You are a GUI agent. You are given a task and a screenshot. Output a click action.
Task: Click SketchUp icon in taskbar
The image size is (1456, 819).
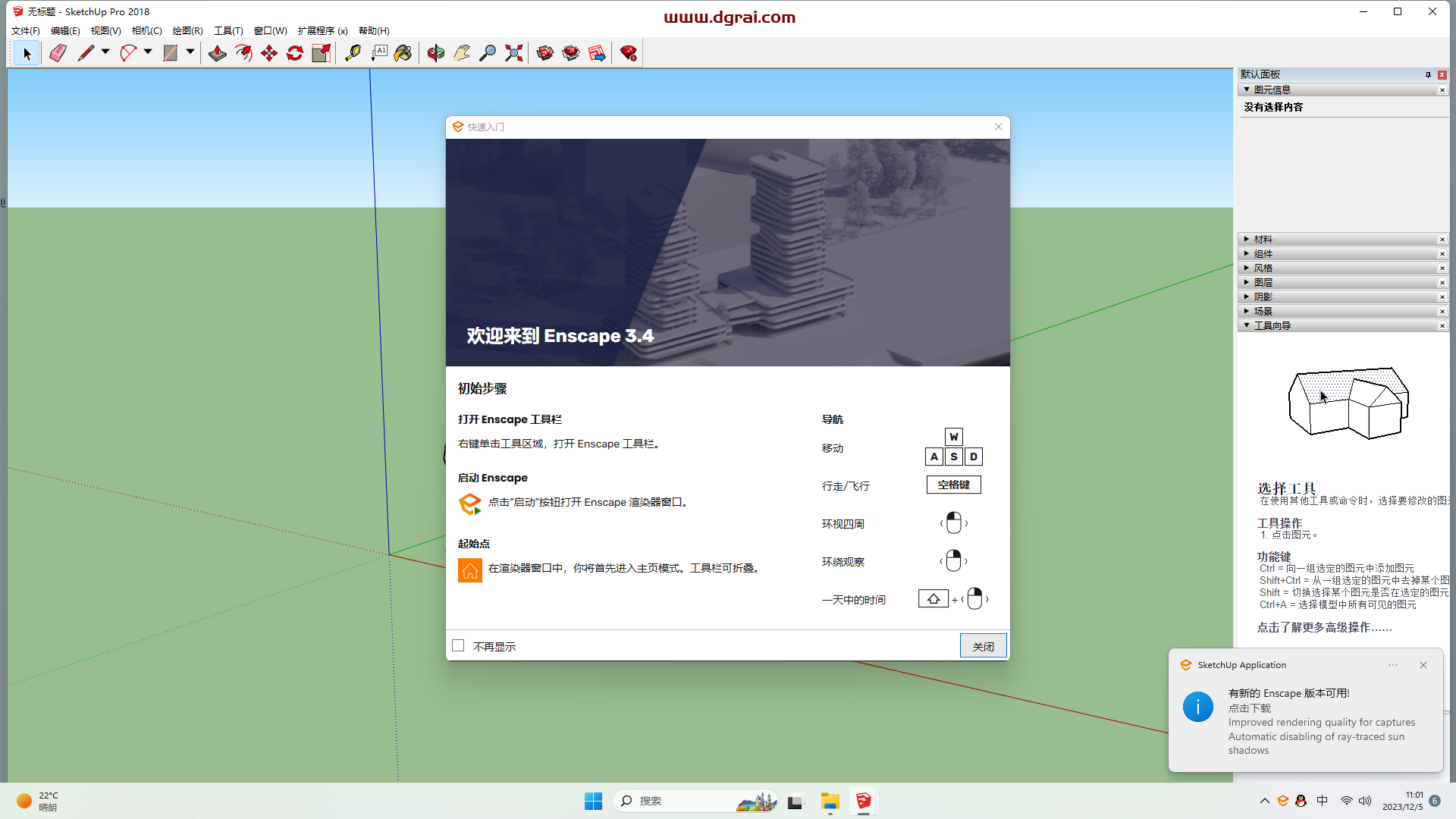tap(864, 801)
